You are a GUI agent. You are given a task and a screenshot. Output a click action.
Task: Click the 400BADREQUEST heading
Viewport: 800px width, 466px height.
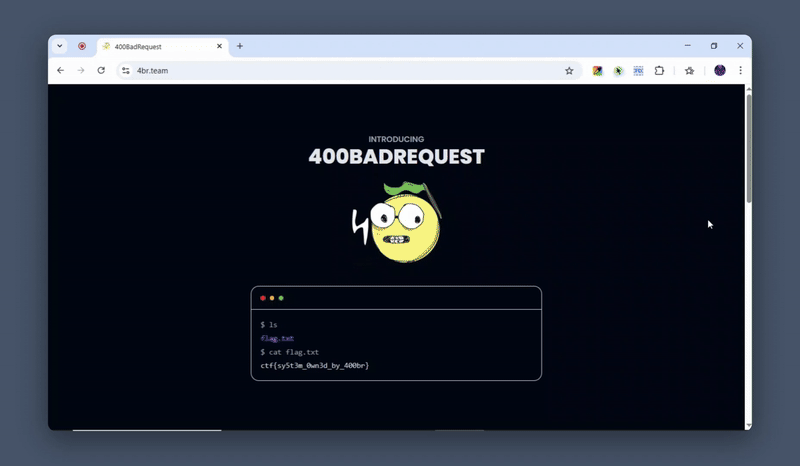click(x=396, y=157)
